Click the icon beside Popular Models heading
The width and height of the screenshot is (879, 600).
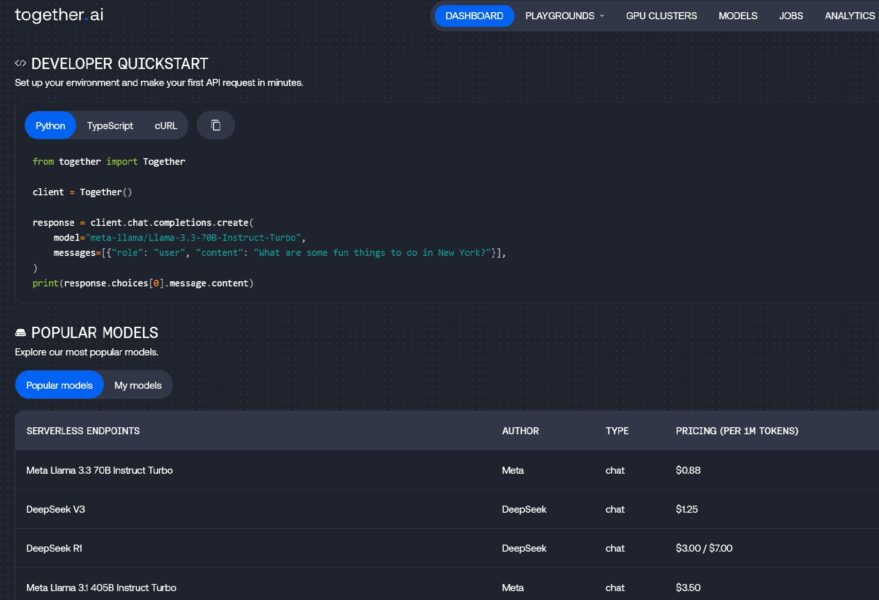[x=20, y=333]
